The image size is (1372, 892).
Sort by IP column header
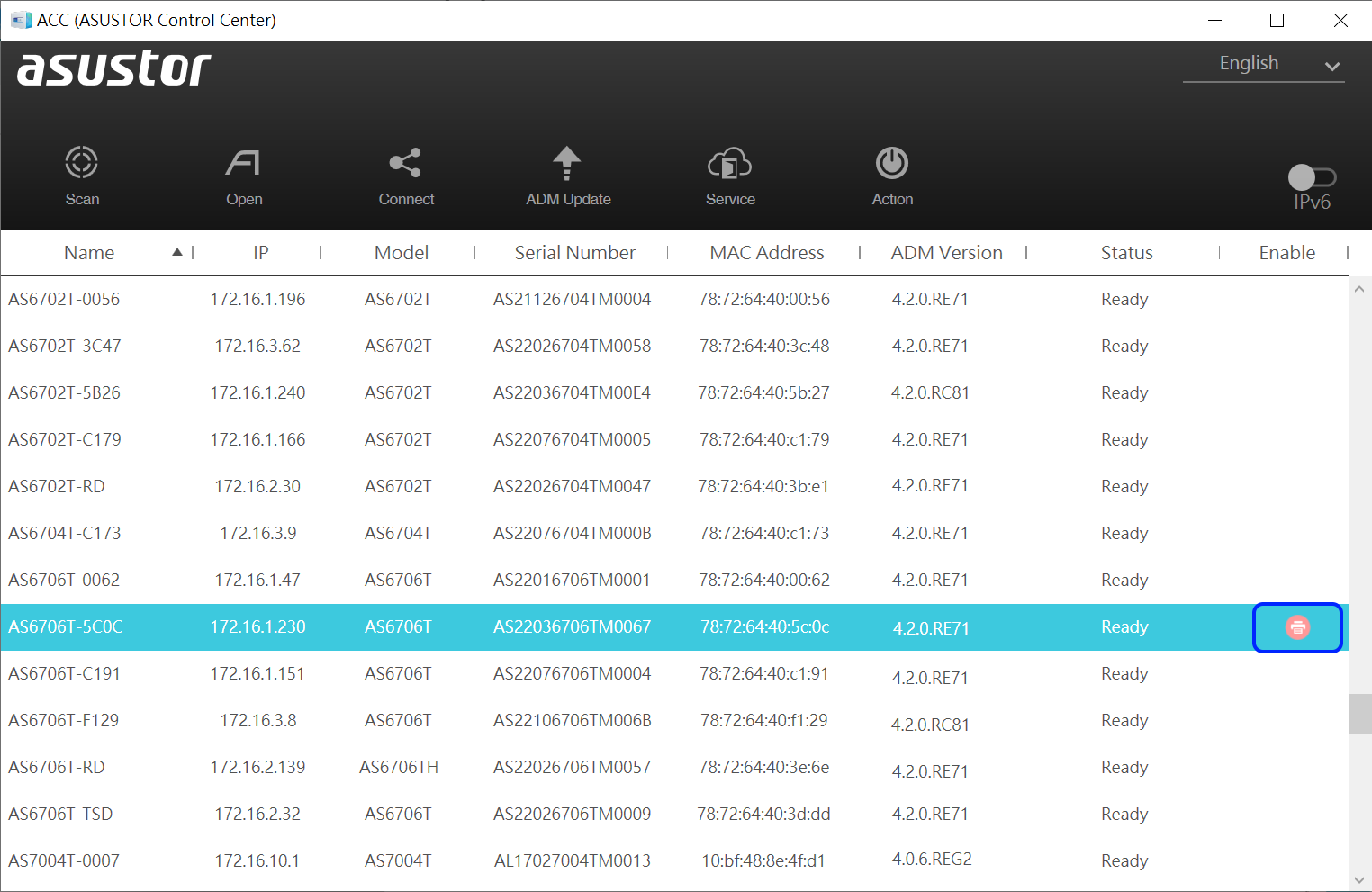point(261,253)
